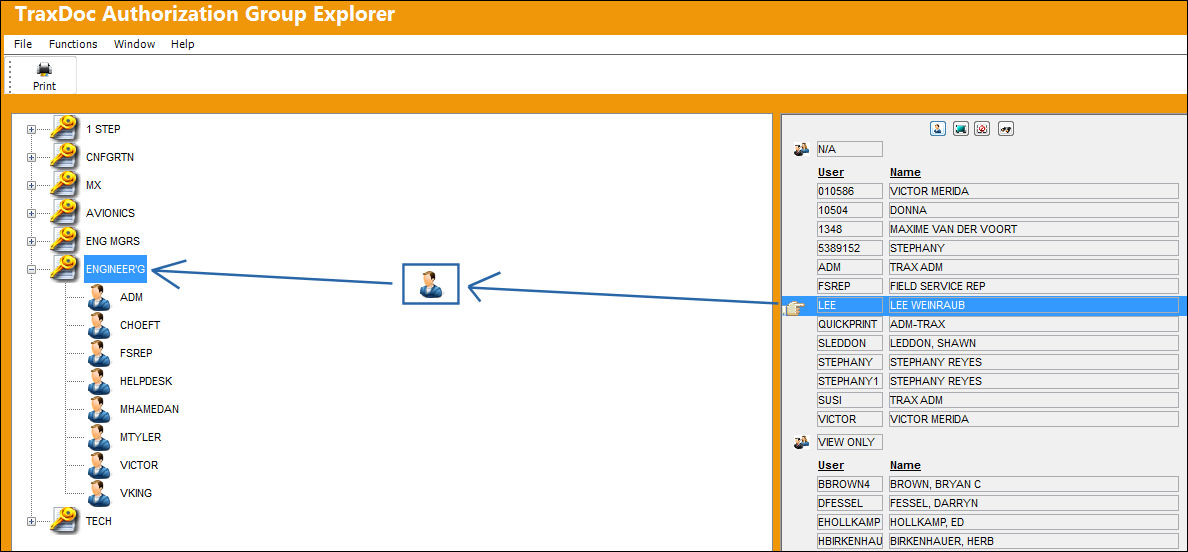Expand the MX group node
Screen dimensions: 1188x552
click(x=31, y=186)
